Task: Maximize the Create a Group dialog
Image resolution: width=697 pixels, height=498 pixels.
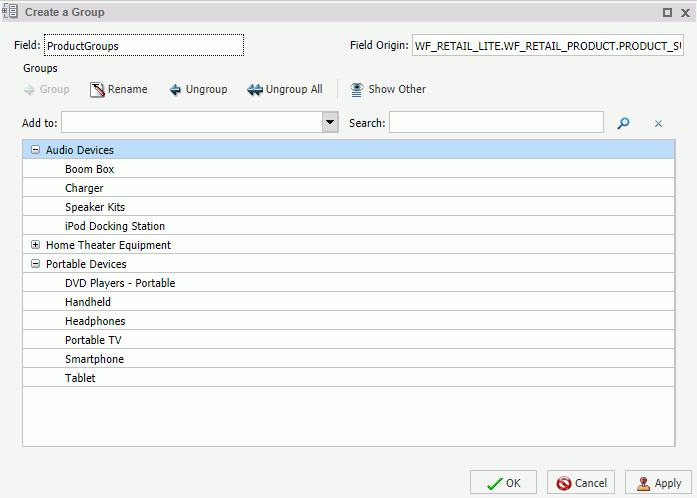Action: [x=667, y=12]
